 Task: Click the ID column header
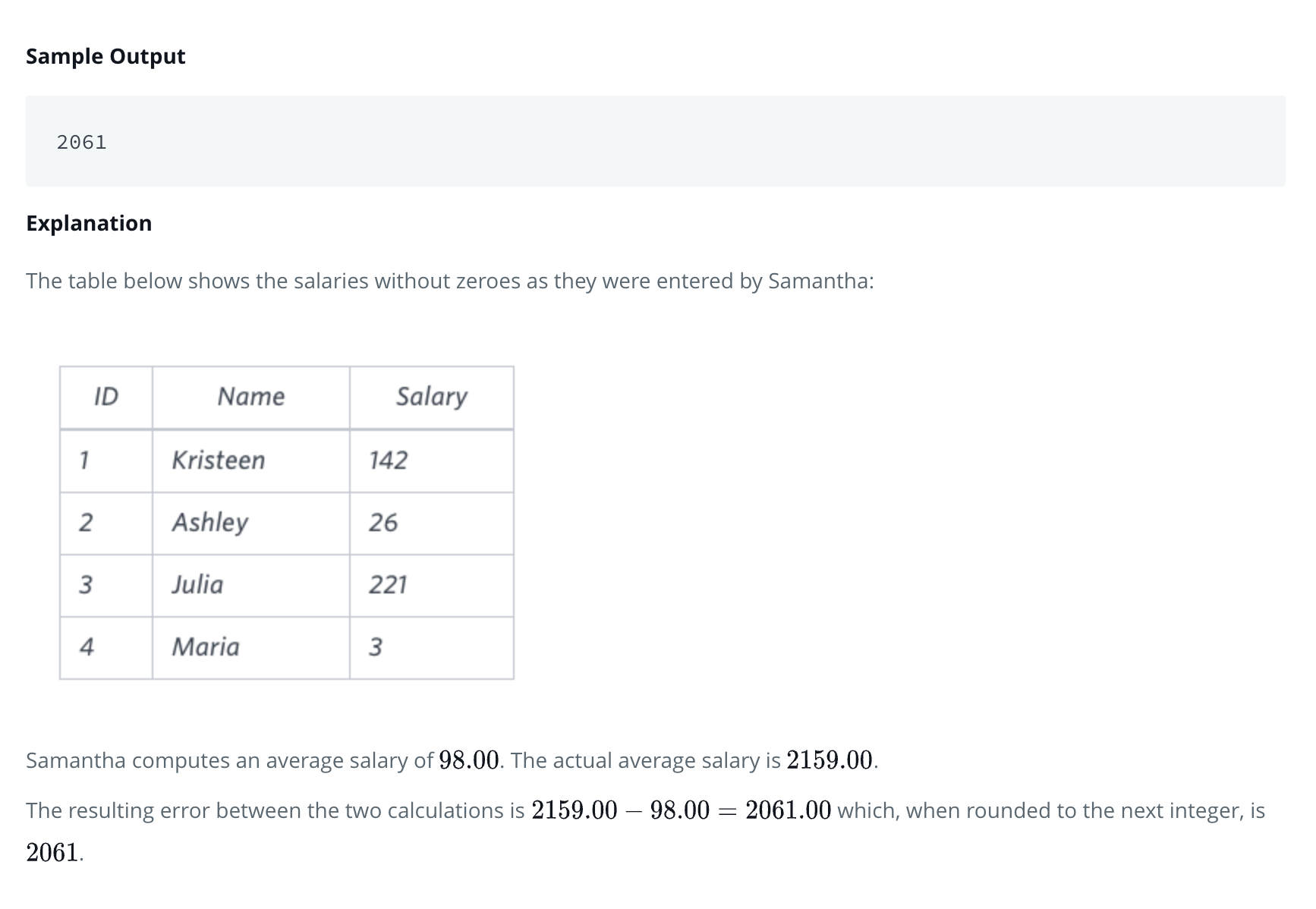pyautogui.click(x=105, y=397)
